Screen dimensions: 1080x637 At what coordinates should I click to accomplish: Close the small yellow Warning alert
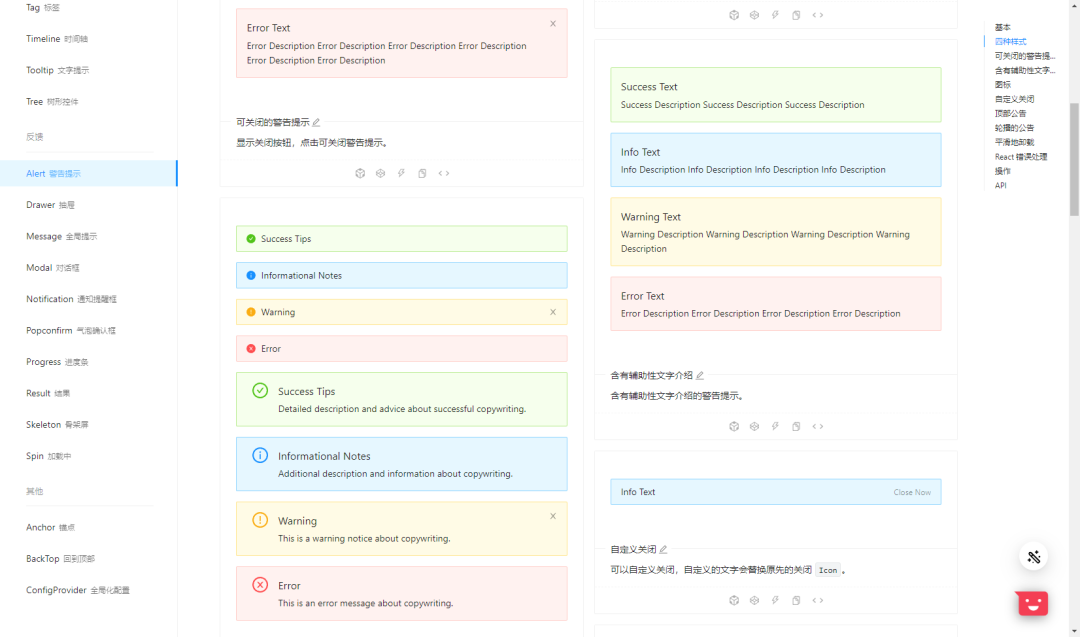point(553,312)
